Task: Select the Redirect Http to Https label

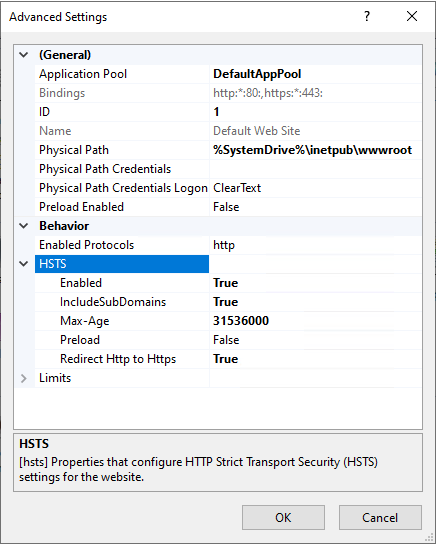Action: pos(118,359)
